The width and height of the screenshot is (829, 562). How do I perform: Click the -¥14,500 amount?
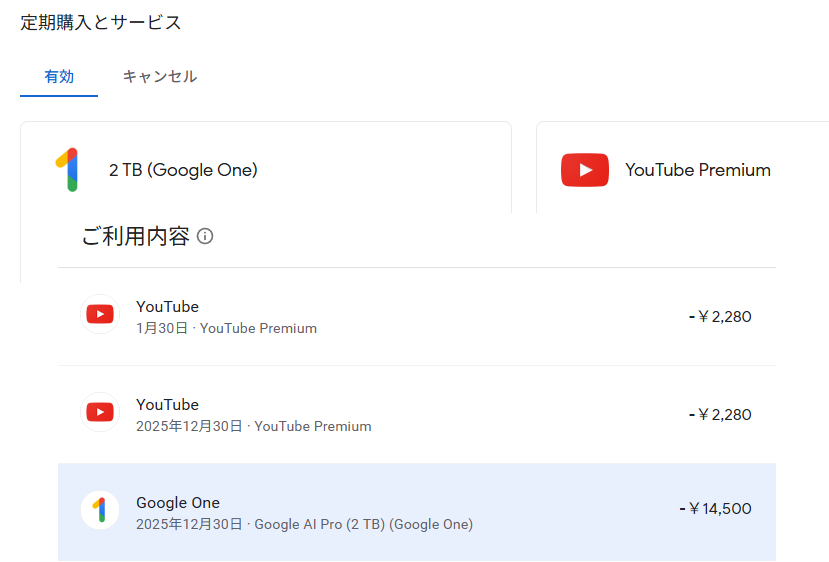715,509
